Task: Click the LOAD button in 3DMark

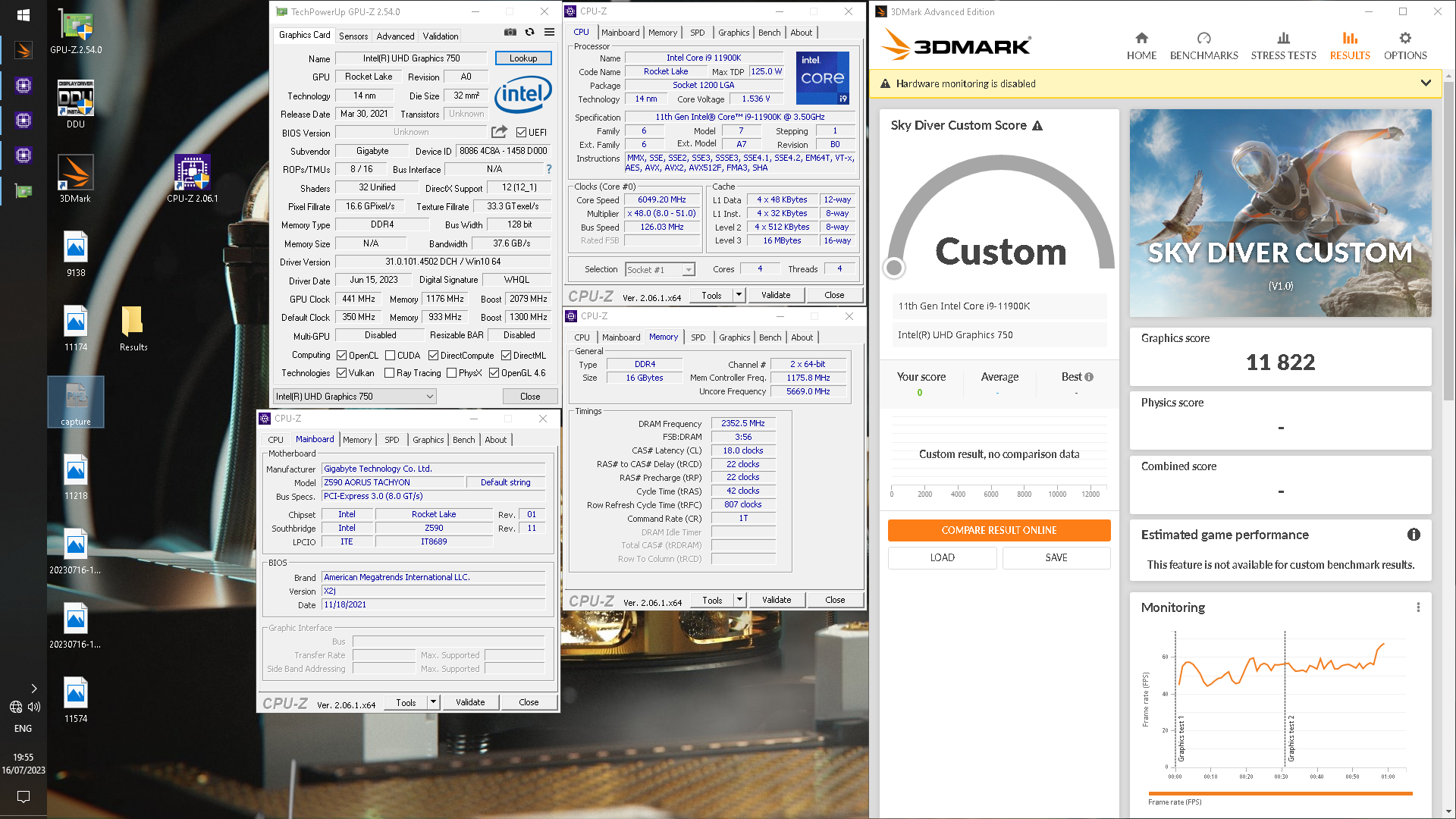Action: [x=942, y=557]
